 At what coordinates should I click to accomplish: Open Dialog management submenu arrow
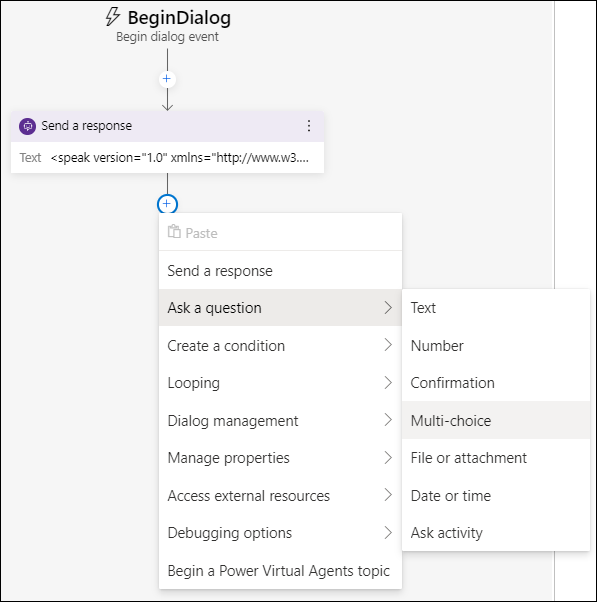coord(388,420)
